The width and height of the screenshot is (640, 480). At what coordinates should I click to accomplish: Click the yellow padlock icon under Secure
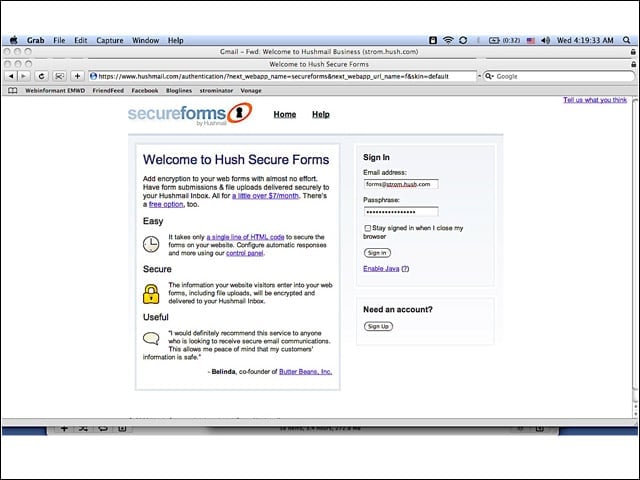151,294
